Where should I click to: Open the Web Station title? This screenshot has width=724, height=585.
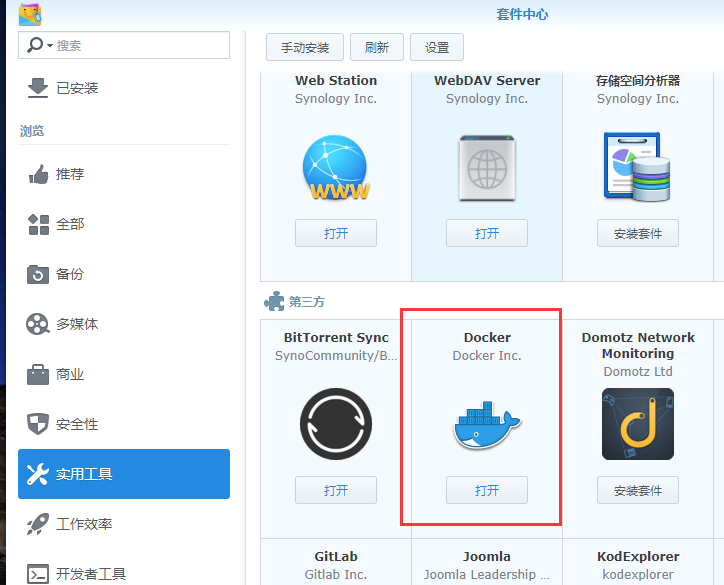click(336, 80)
